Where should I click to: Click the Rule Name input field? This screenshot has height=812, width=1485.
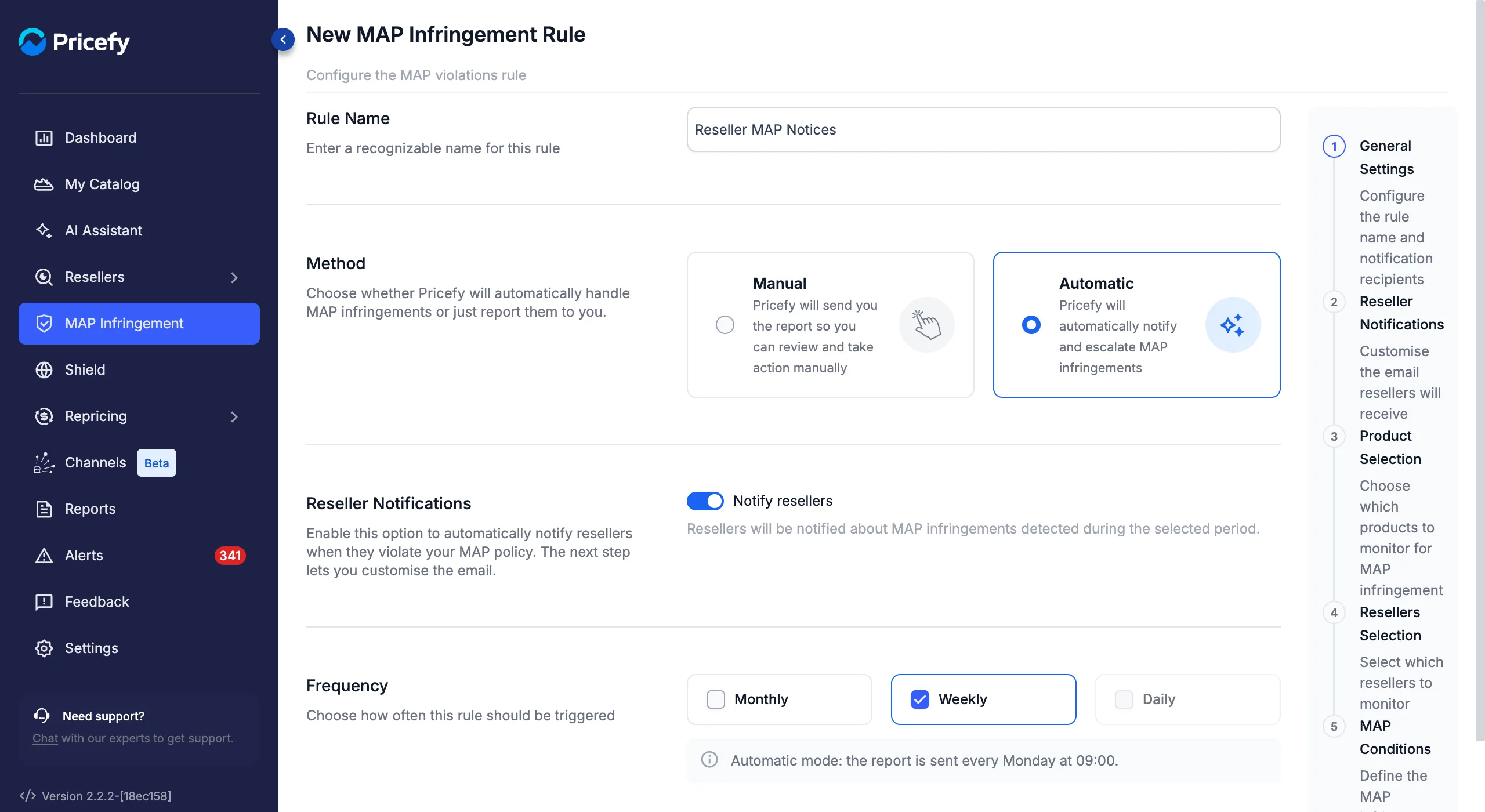983,129
